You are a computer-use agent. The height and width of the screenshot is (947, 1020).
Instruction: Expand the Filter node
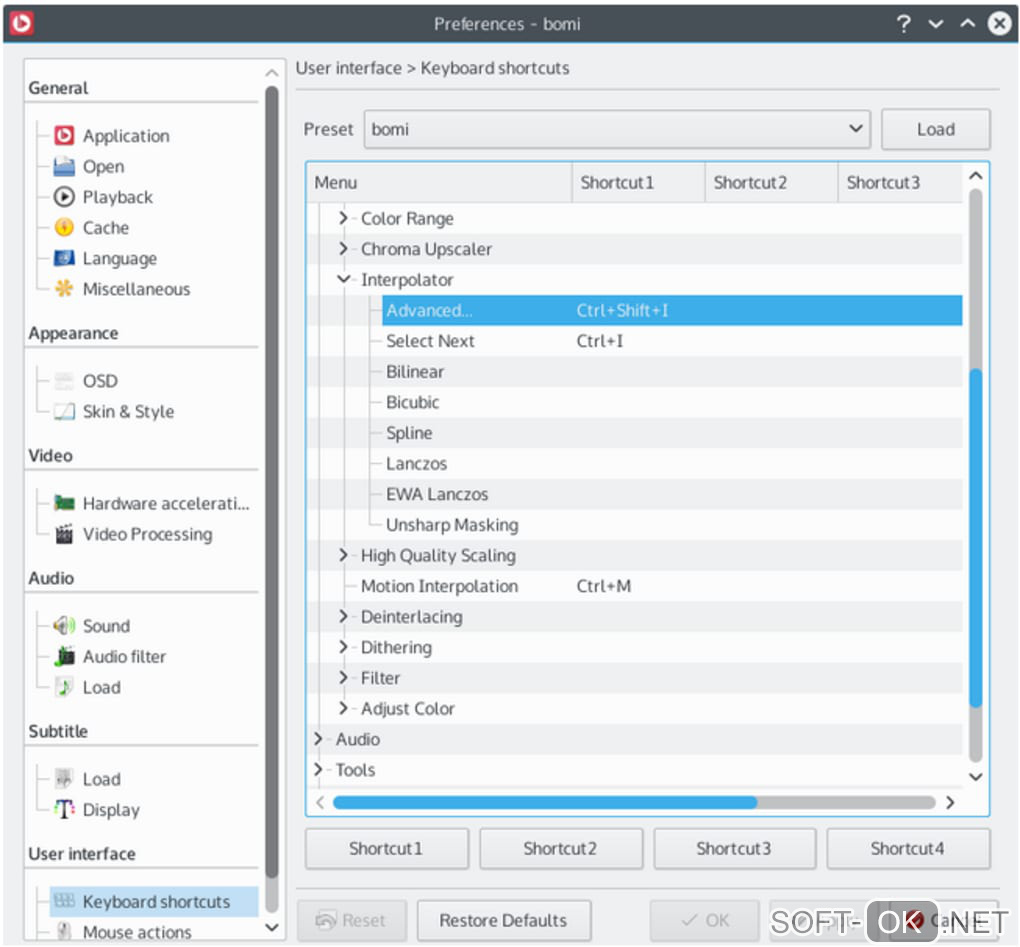tap(343, 677)
